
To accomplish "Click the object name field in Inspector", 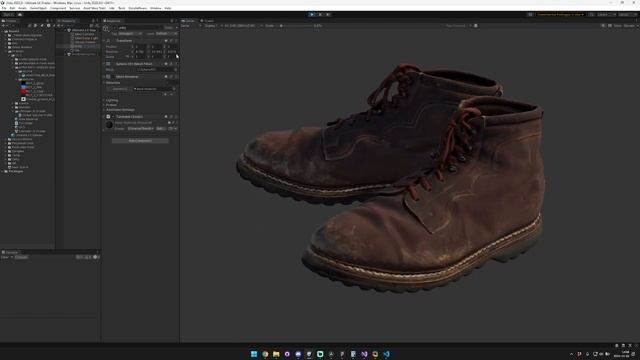I will coord(139,28).
